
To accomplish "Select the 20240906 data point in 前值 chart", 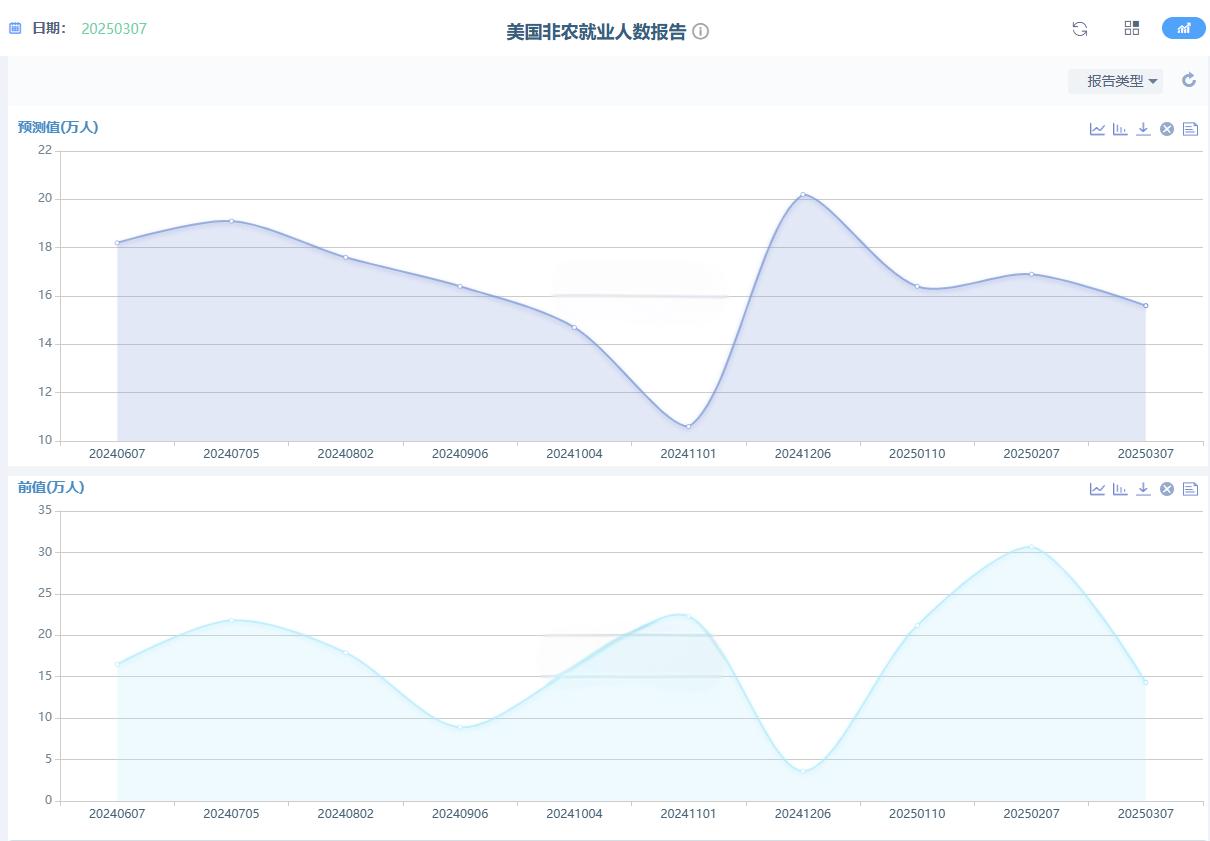I will tap(460, 727).
